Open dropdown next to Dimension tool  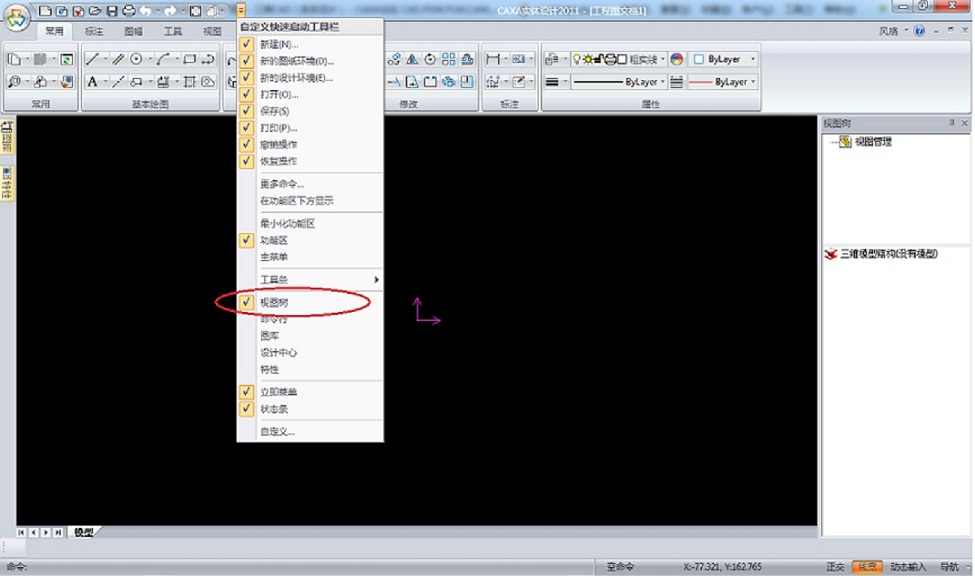506,59
